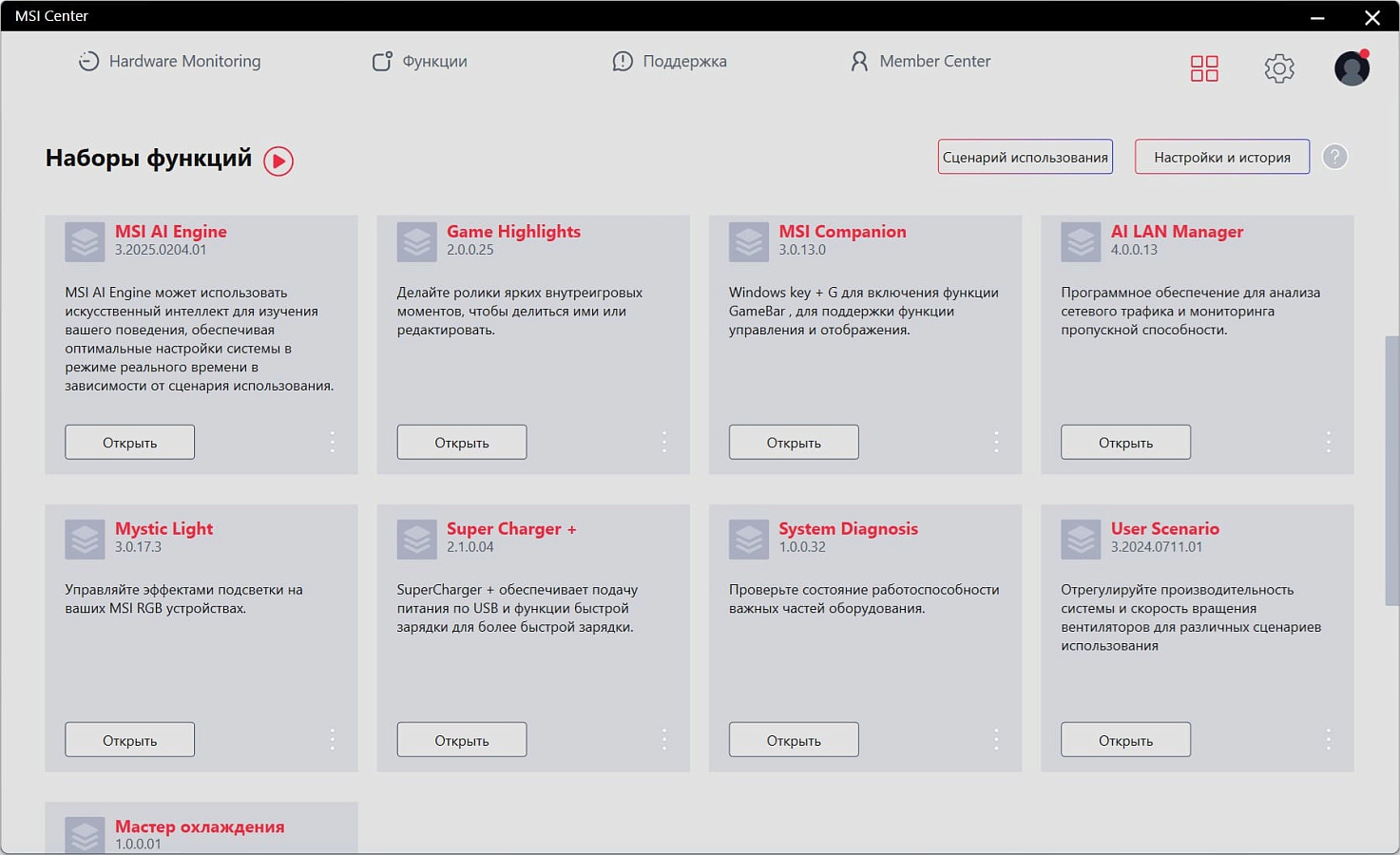Open MSI Companion with Открыть
This screenshot has width=1400, height=855.
point(794,442)
